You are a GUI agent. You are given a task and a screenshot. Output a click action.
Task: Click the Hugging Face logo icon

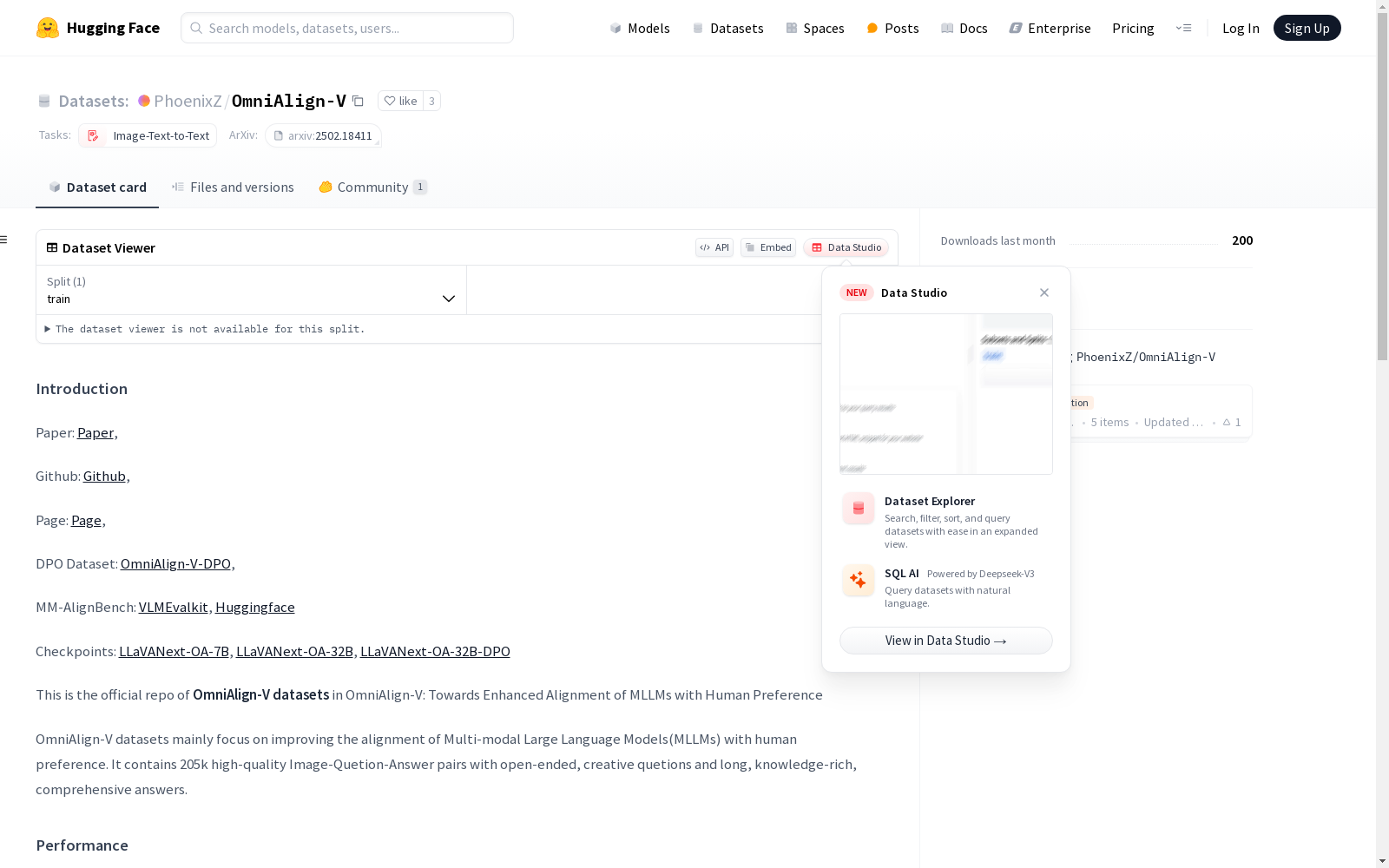pos(48,28)
